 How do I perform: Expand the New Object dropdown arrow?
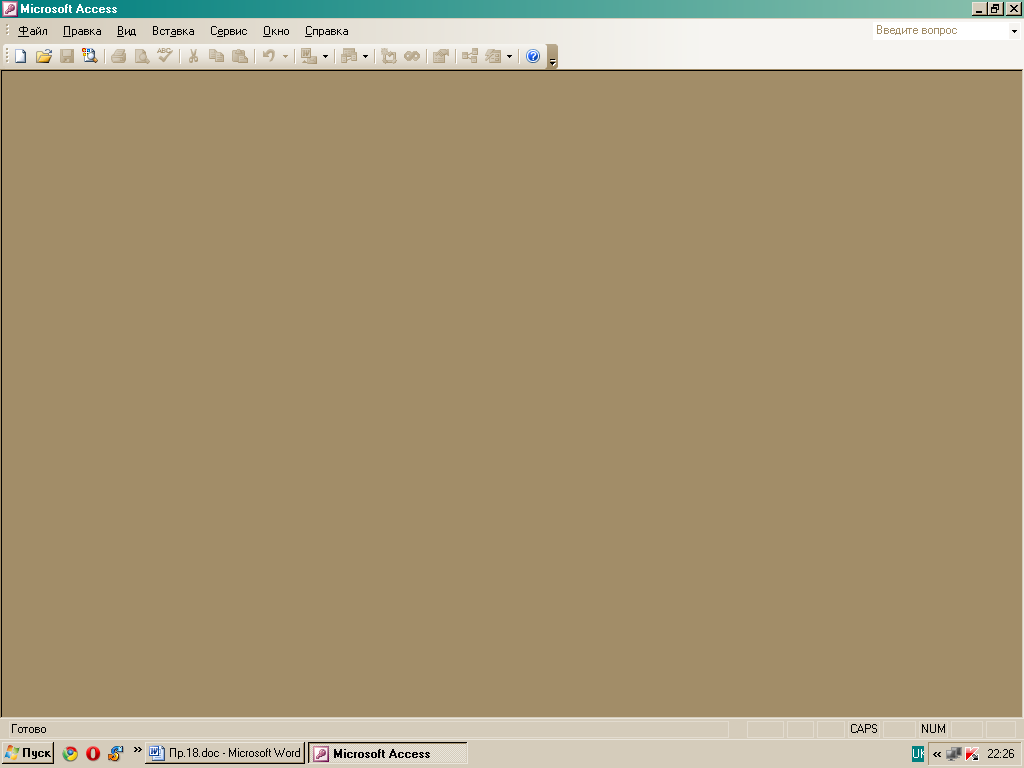(509, 56)
